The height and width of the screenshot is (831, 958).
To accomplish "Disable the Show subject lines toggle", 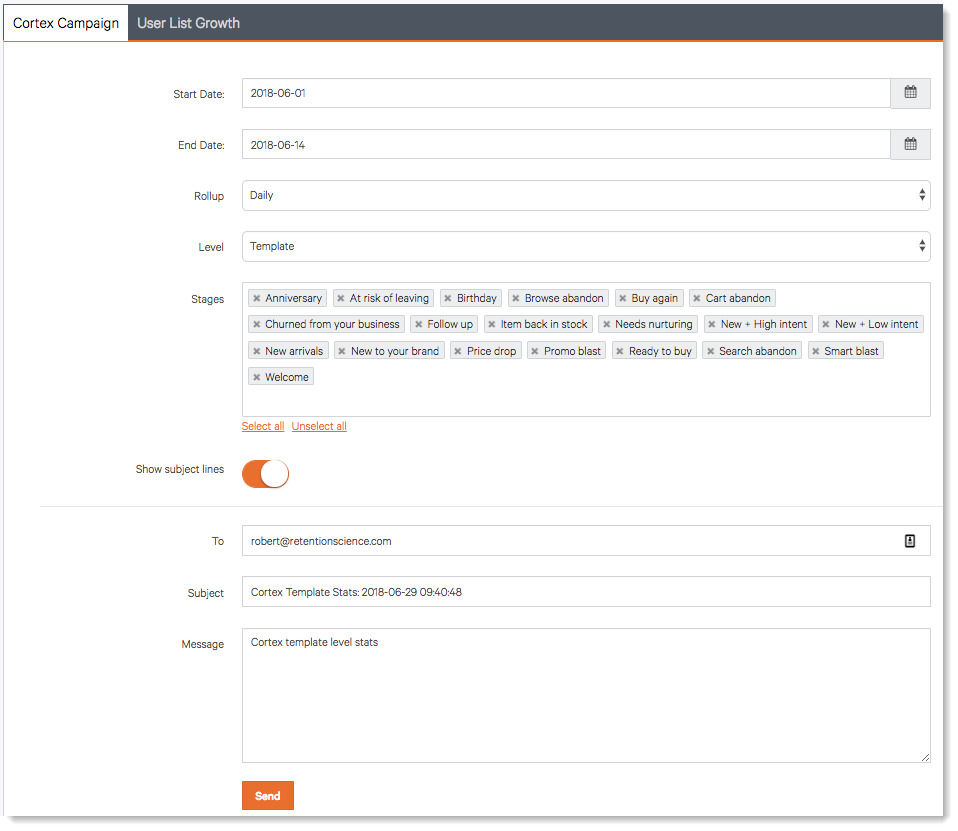I will tap(265, 474).
